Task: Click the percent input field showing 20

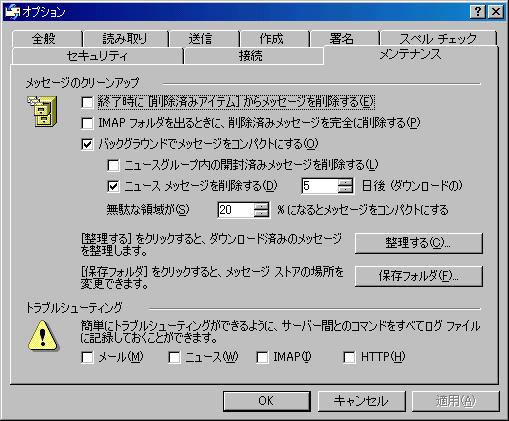Action: [x=236, y=210]
